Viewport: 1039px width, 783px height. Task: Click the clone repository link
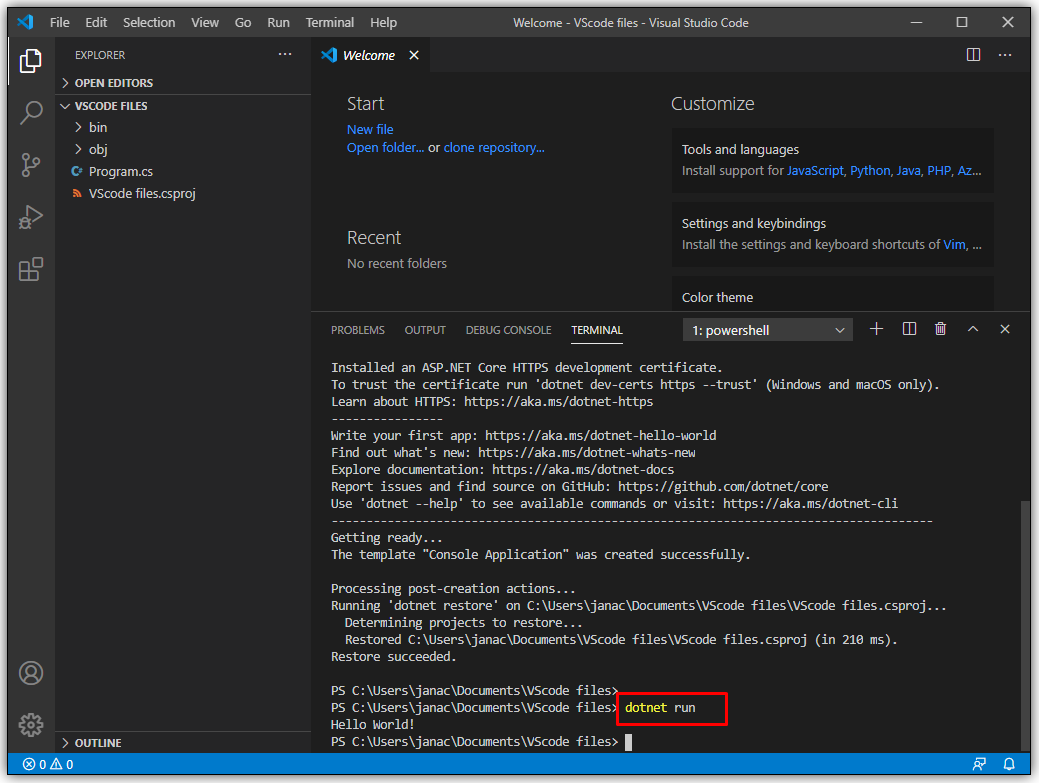(494, 147)
